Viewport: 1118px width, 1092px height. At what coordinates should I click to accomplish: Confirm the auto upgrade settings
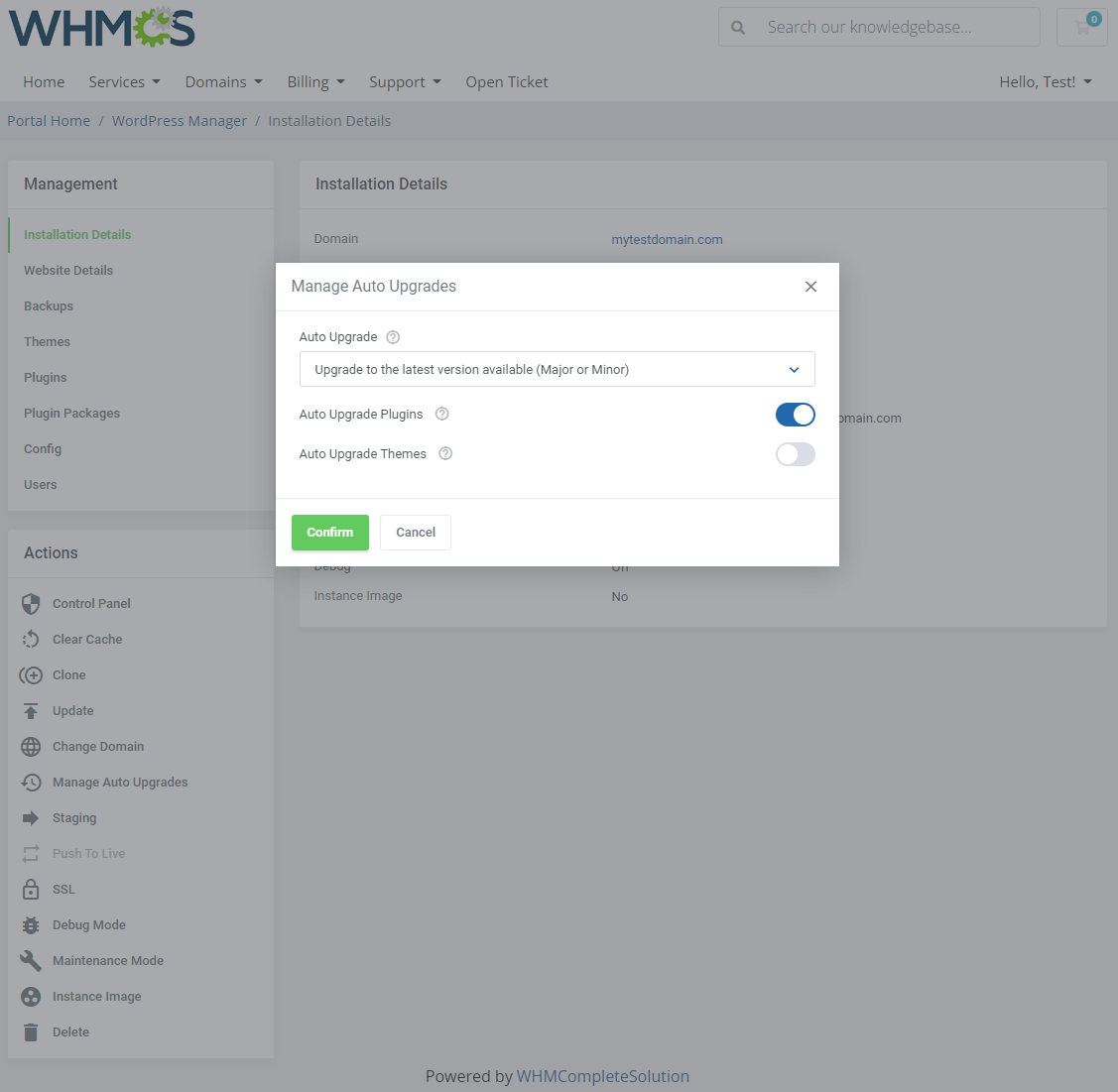point(329,532)
